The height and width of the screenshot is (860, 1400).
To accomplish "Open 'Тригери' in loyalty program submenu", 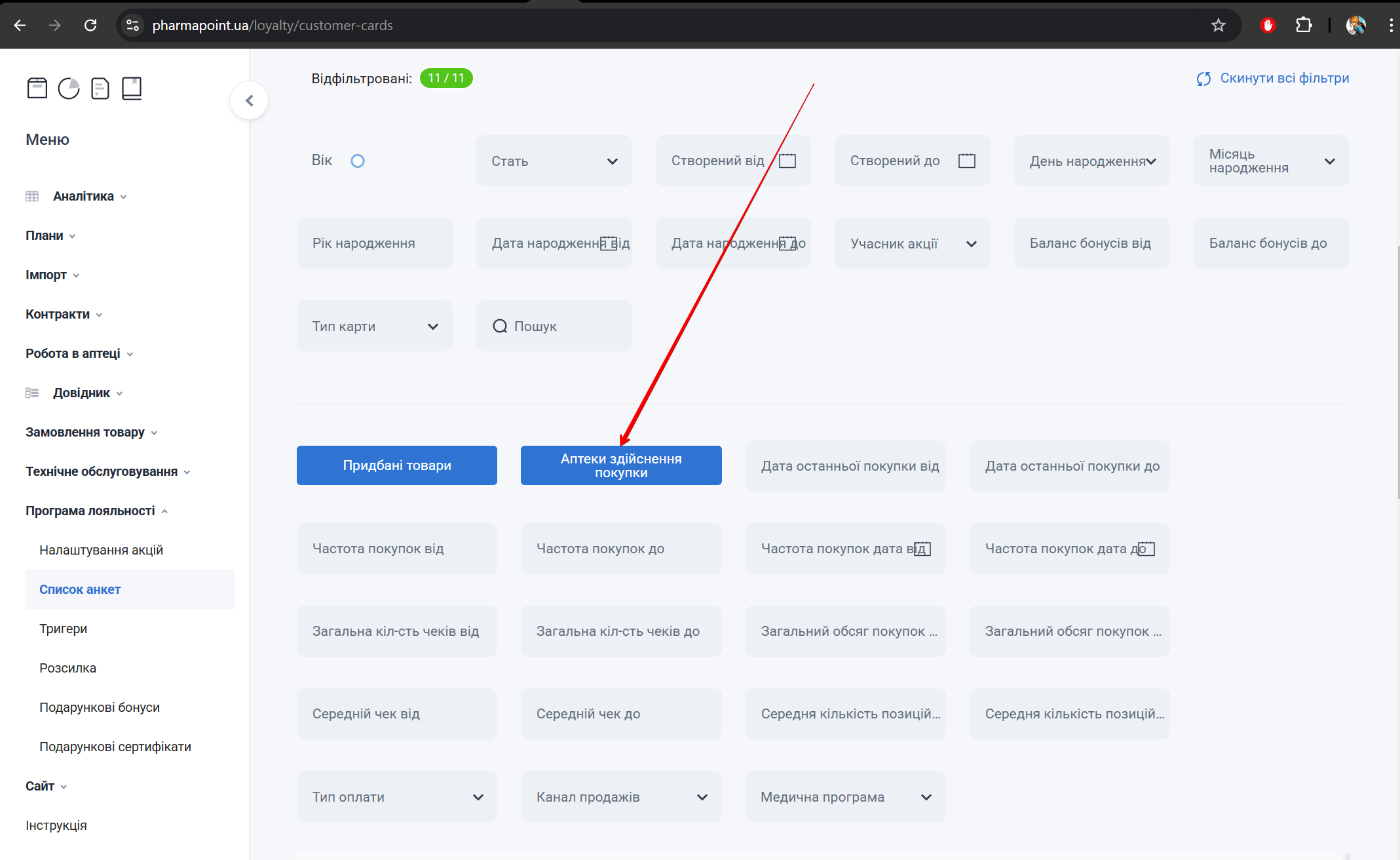I will click(x=63, y=629).
